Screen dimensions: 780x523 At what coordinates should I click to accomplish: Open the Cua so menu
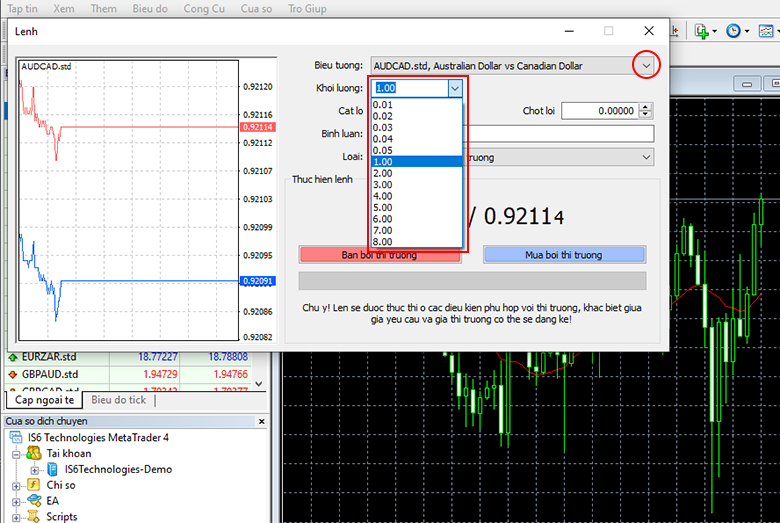[256, 8]
